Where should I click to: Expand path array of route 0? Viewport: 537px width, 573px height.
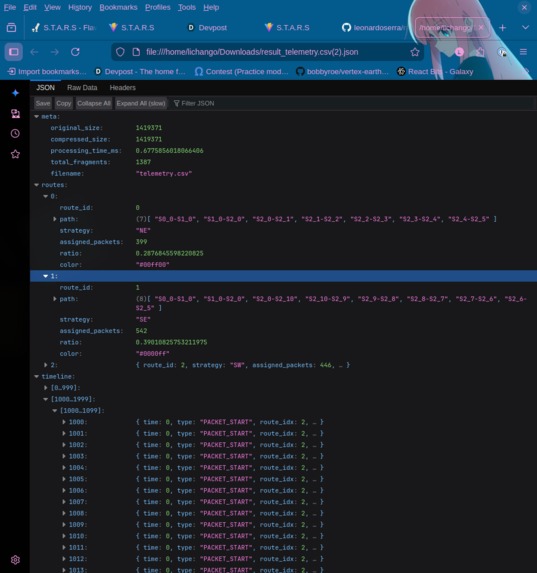[55, 219]
